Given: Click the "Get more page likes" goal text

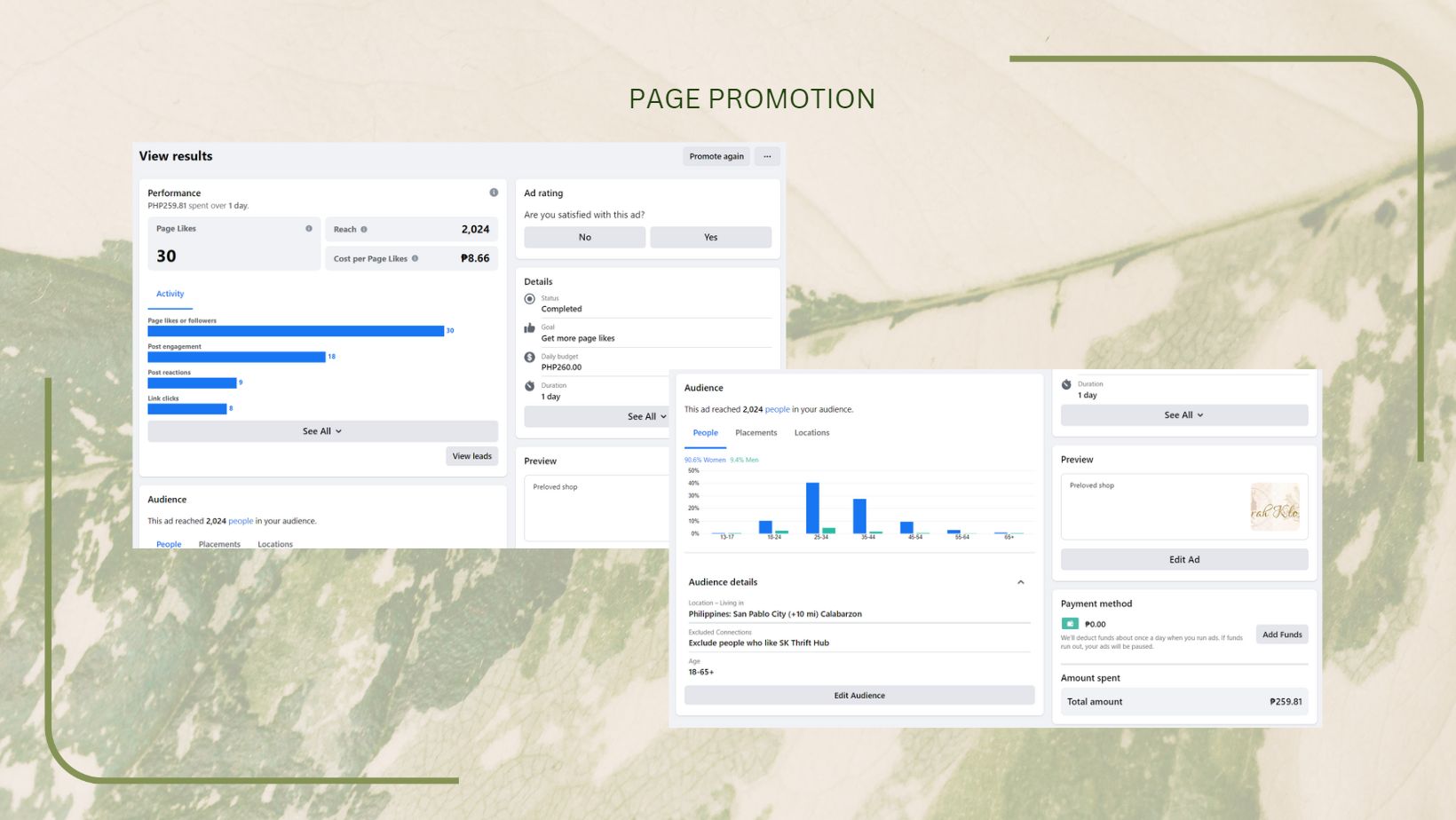Looking at the screenshot, I should coord(578,338).
